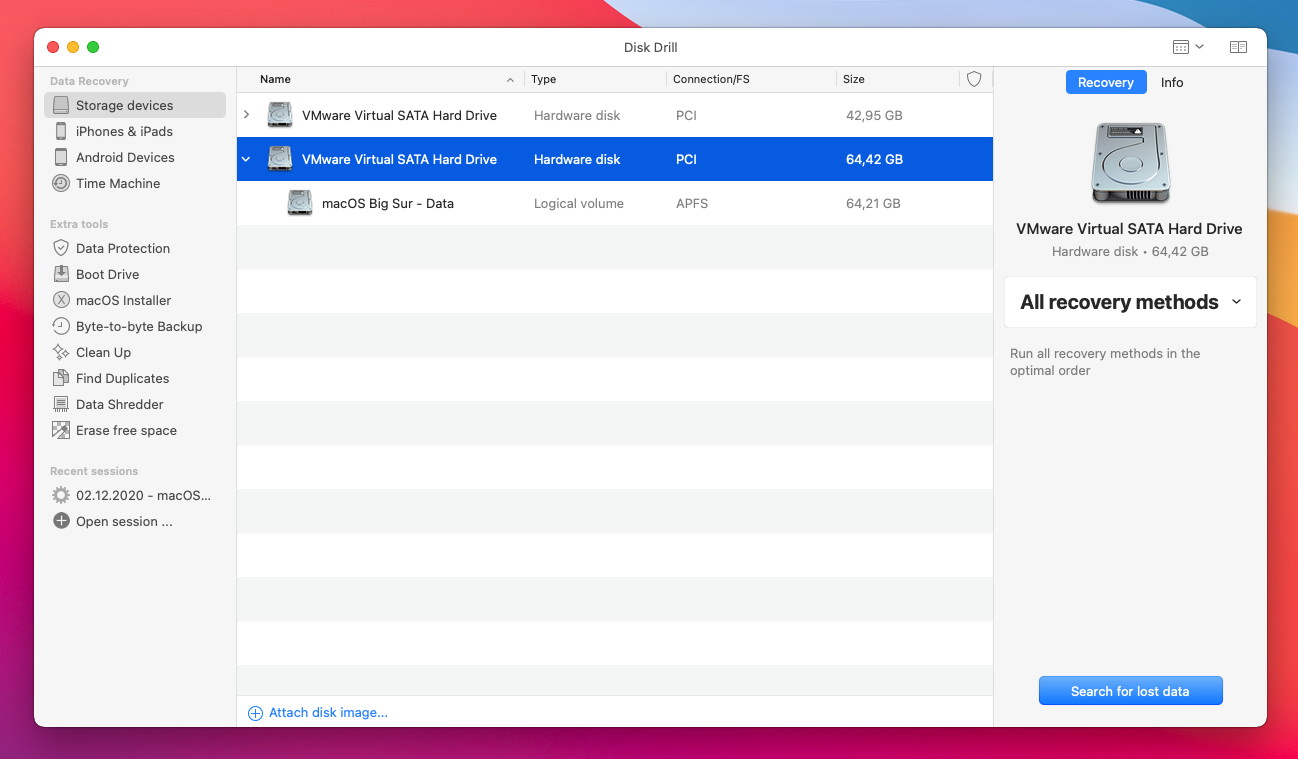The width and height of the screenshot is (1298, 759).
Task: Switch to the Recovery tab
Action: (x=1106, y=83)
